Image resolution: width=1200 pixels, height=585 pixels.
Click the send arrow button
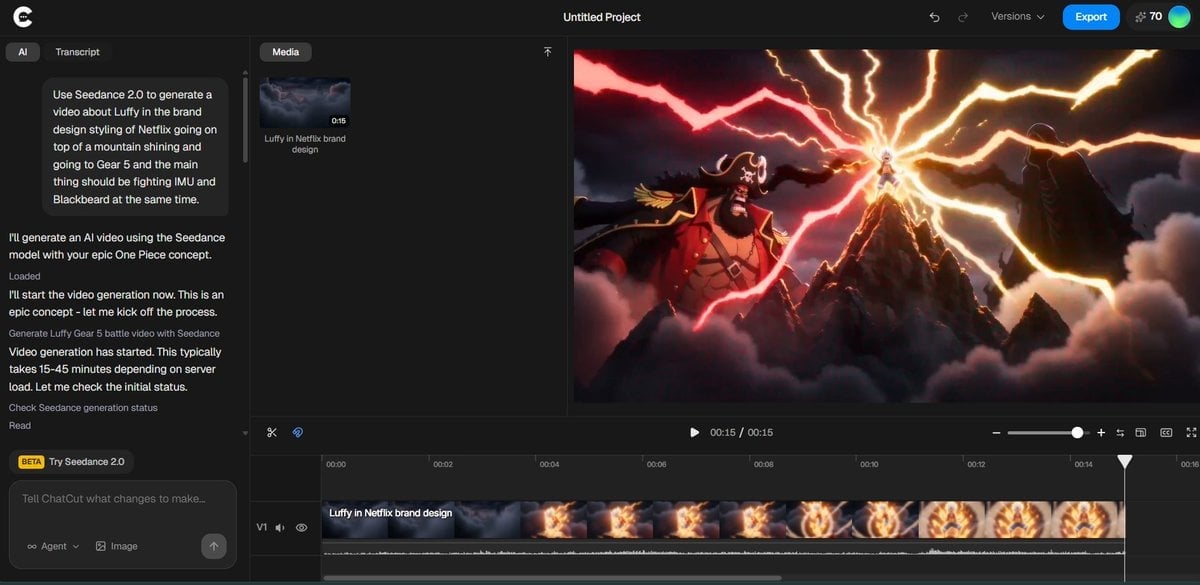pyautogui.click(x=213, y=546)
